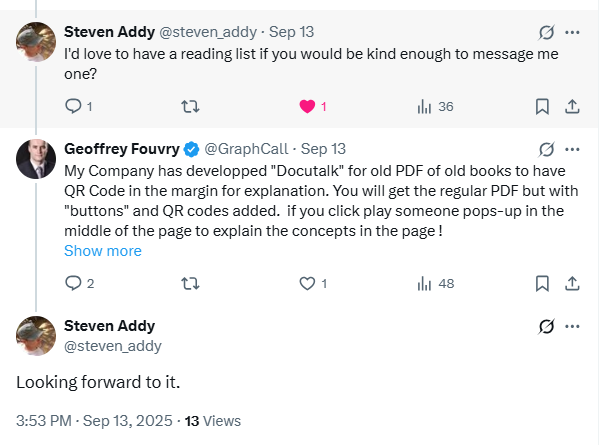
Task: Bookmark Steven Addy's reading list tweet
Action: click(x=541, y=106)
